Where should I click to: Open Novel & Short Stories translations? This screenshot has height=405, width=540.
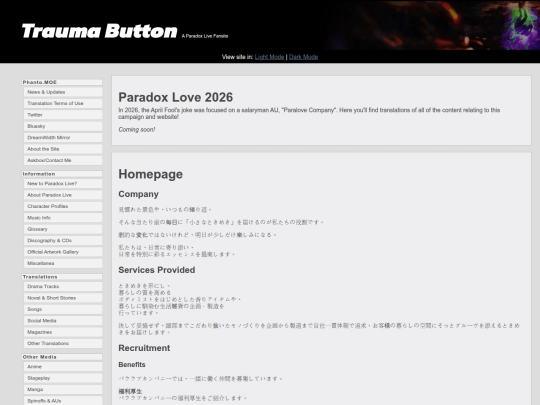[x=63, y=298]
